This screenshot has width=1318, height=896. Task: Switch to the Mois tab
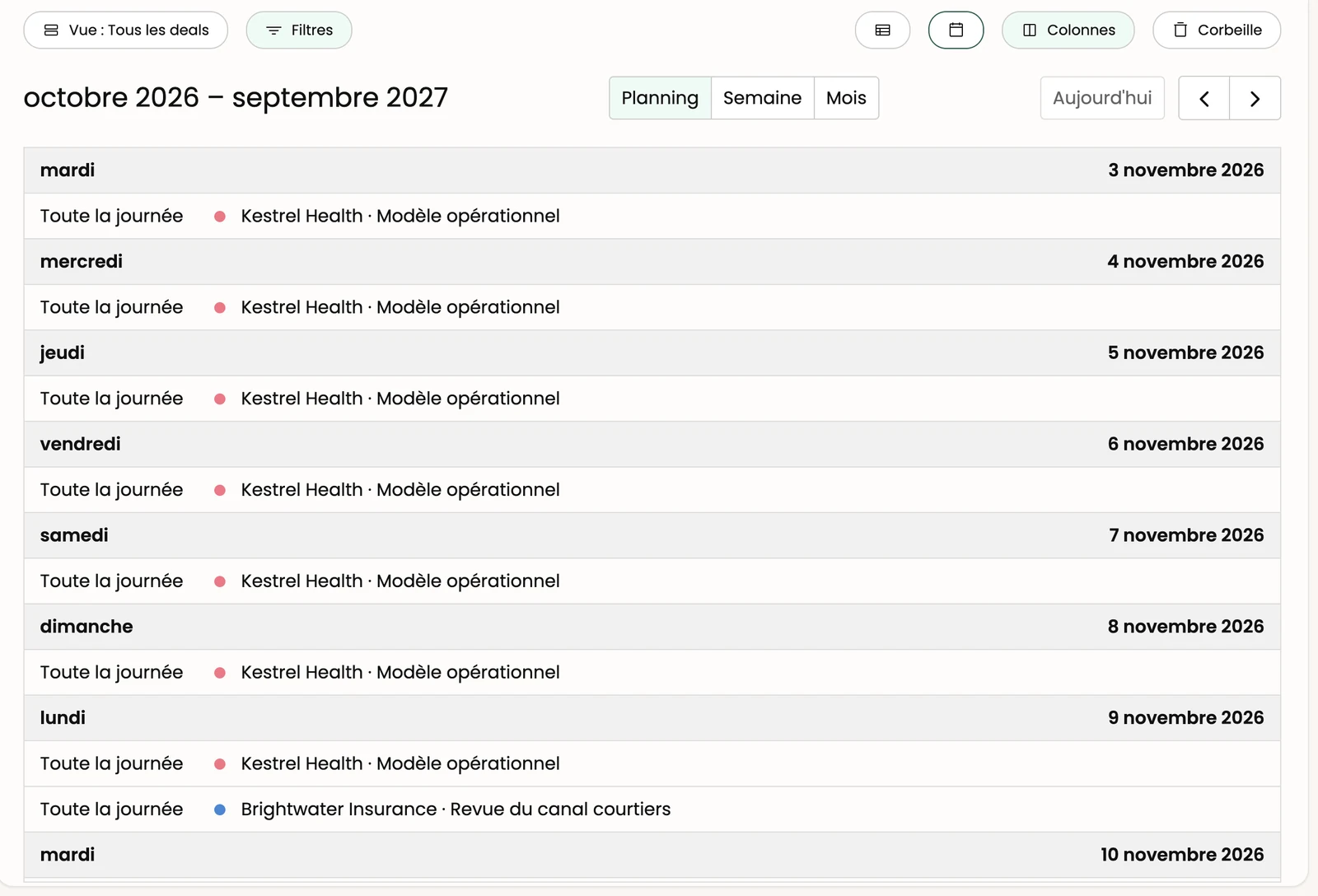846,98
